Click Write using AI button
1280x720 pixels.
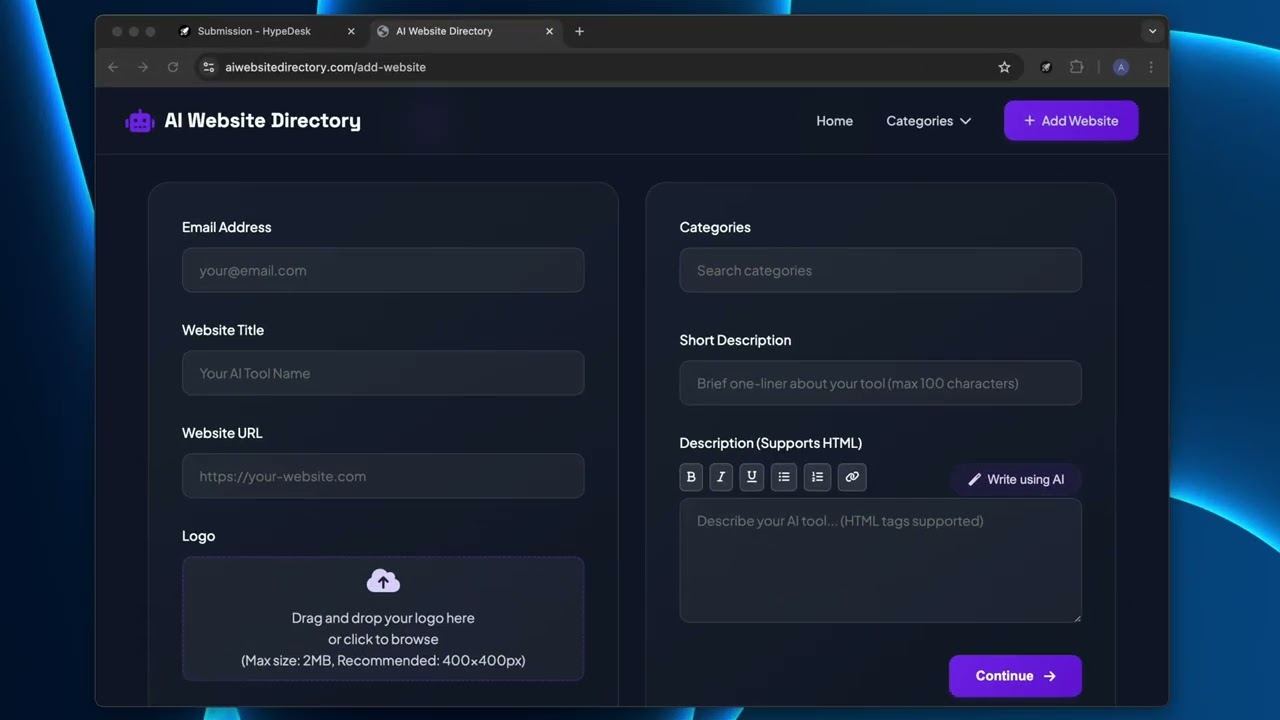pyautogui.click(x=1015, y=479)
